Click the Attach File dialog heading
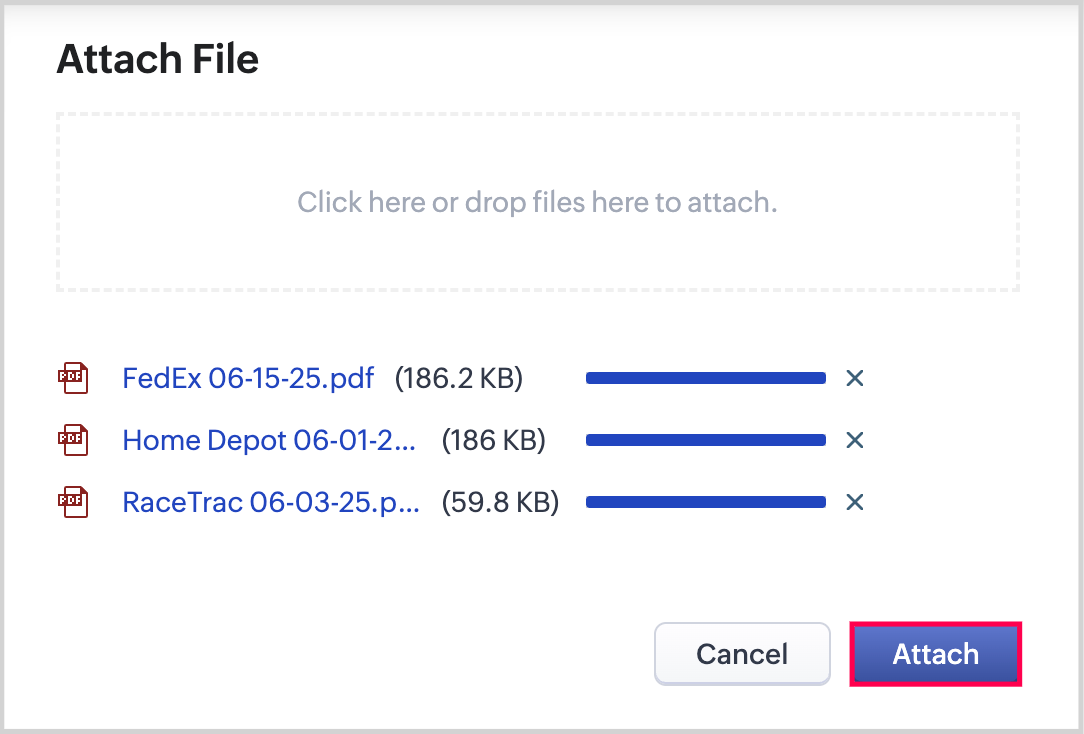The height and width of the screenshot is (734, 1084). point(158,60)
